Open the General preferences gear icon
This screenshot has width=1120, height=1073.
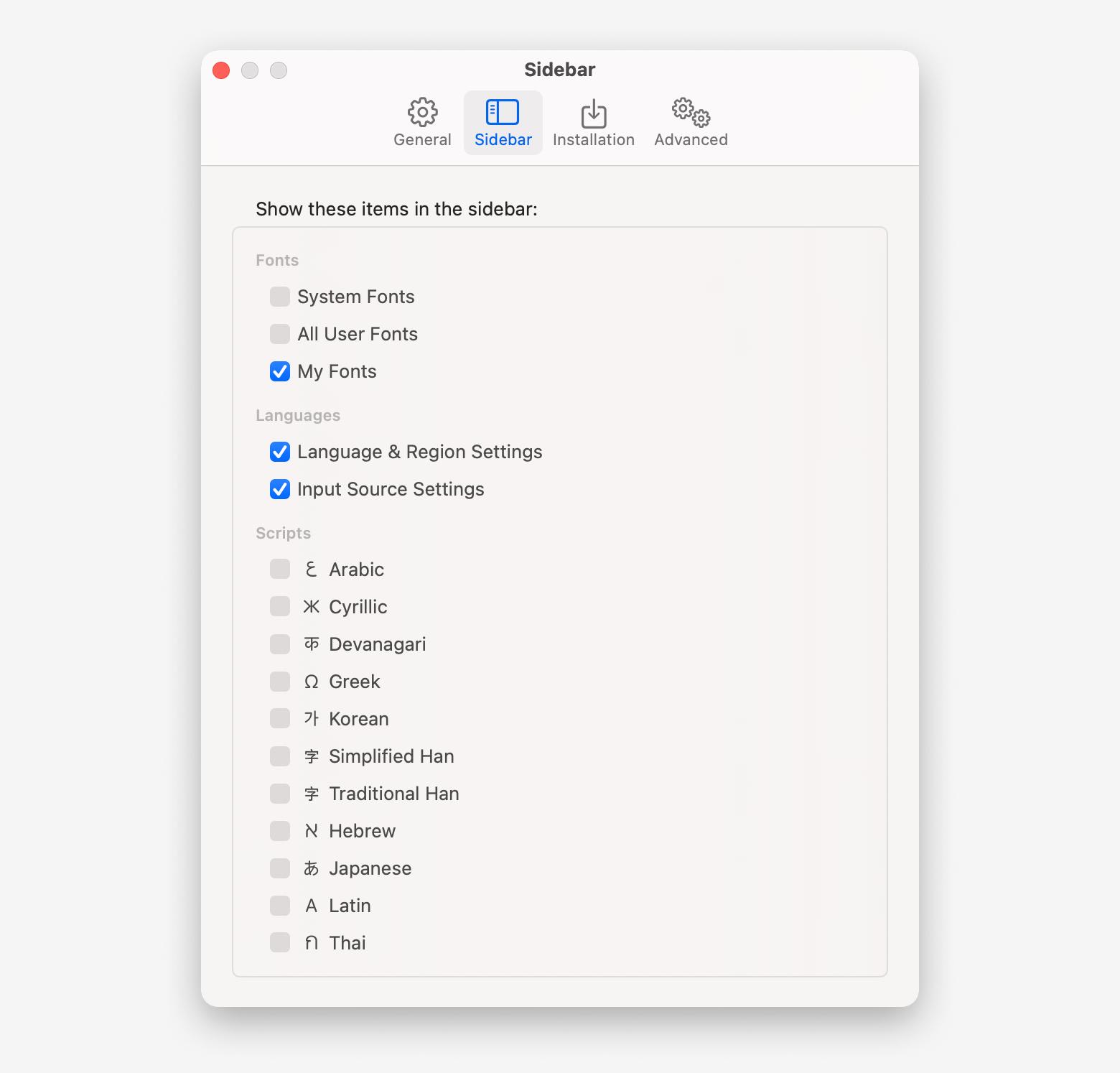tap(422, 112)
